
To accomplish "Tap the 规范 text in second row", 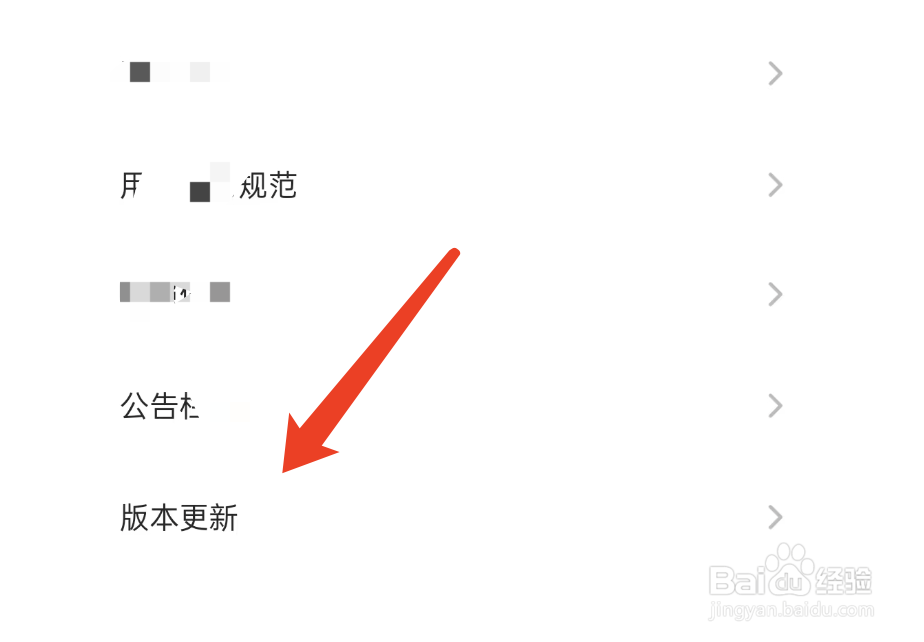I will (x=268, y=186).
